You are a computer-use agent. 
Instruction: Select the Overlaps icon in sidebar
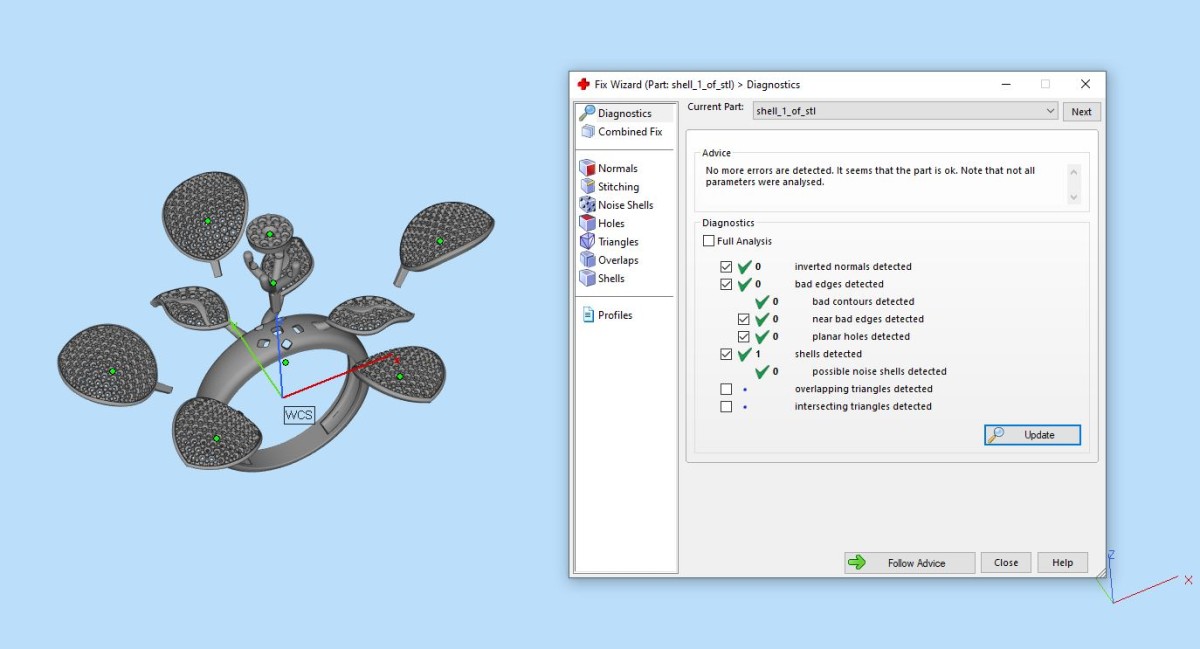tap(588, 260)
